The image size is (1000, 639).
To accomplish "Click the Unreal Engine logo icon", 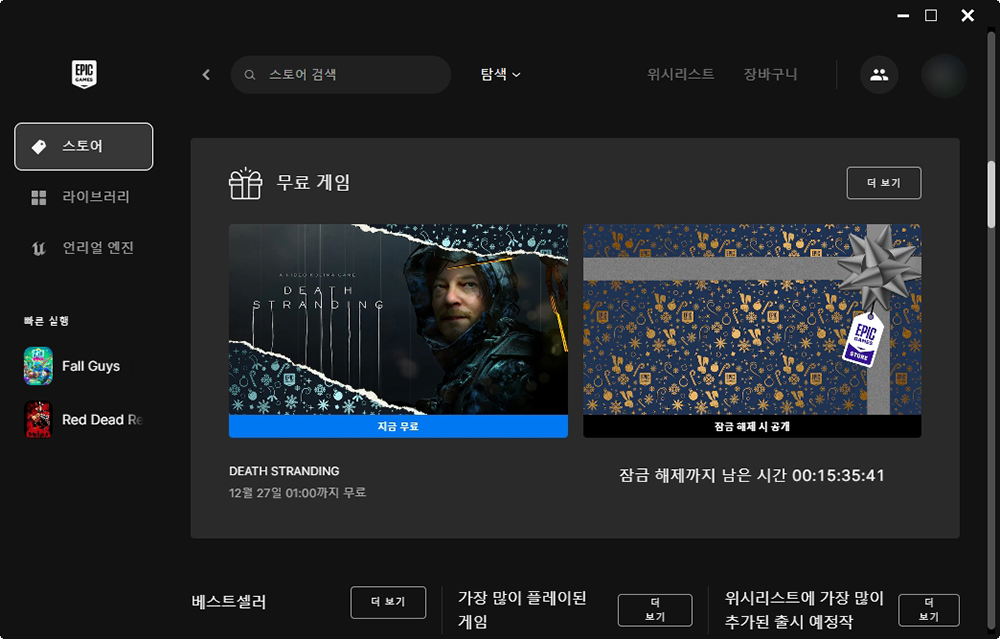I will (39, 248).
